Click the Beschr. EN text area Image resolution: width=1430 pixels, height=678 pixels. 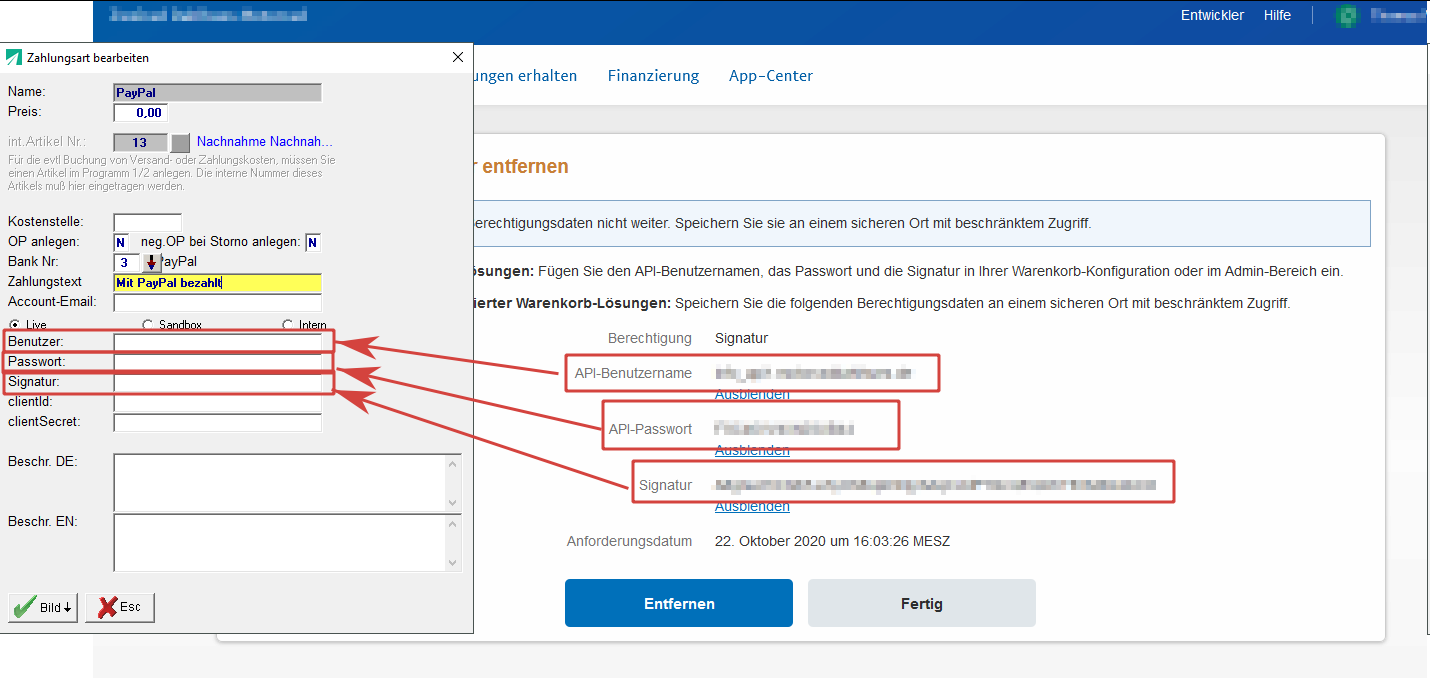tap(279, 543)
